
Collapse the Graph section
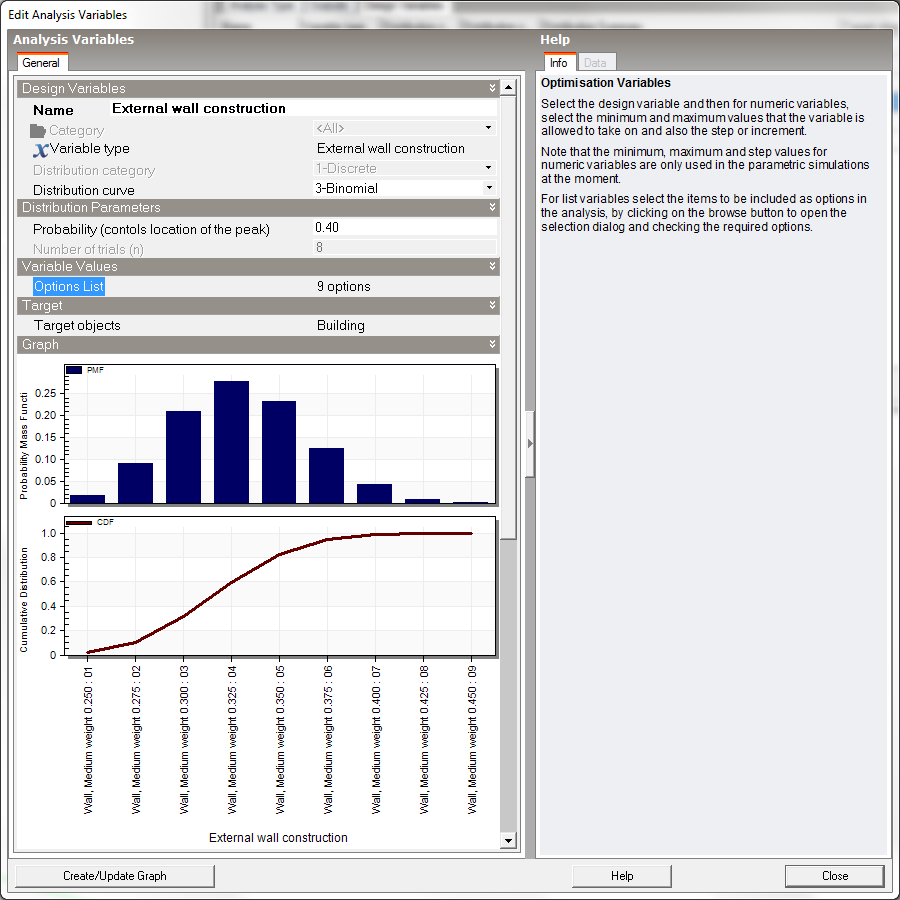click(492, 345)
